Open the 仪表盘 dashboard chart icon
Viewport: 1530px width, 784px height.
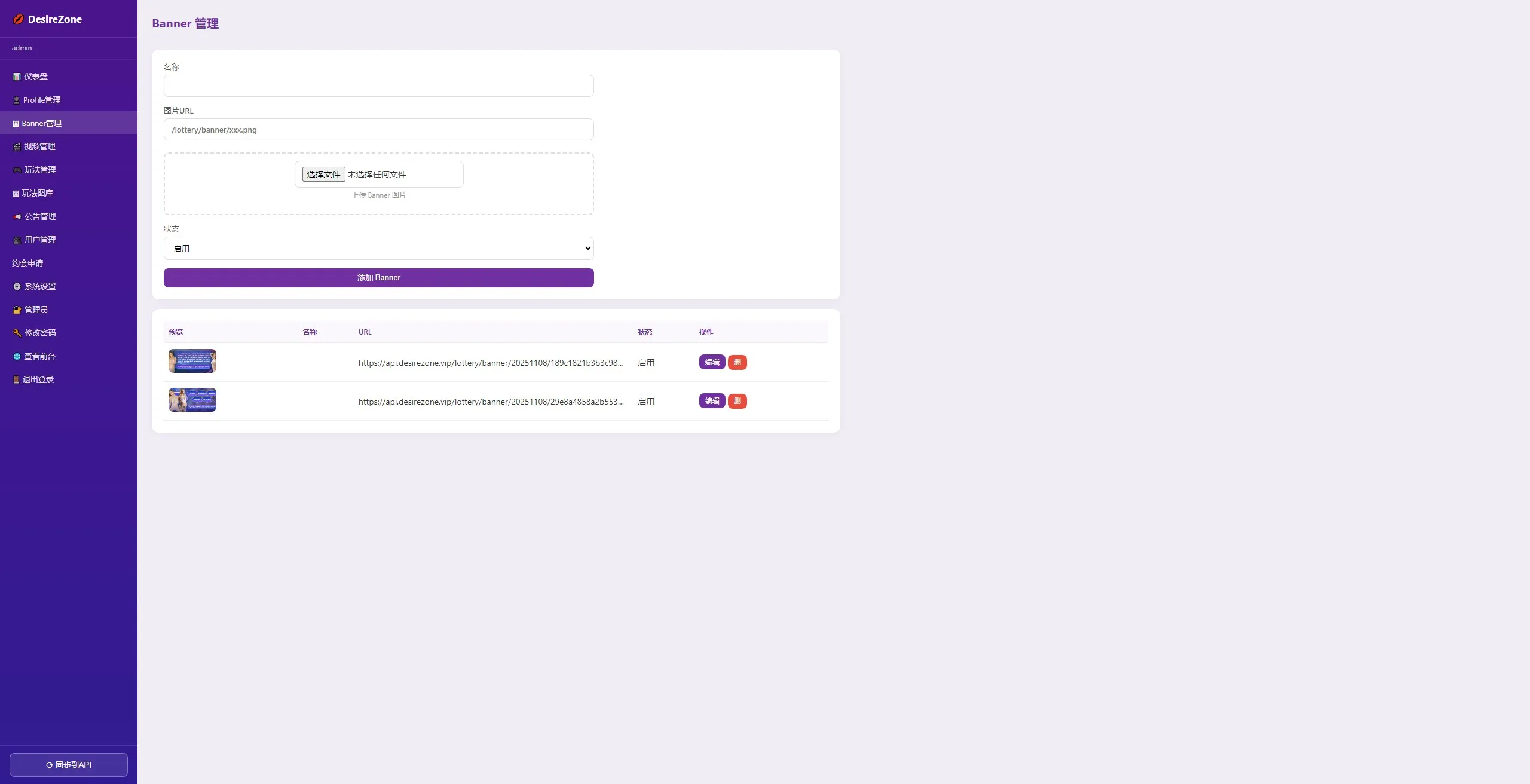point(17,76)
